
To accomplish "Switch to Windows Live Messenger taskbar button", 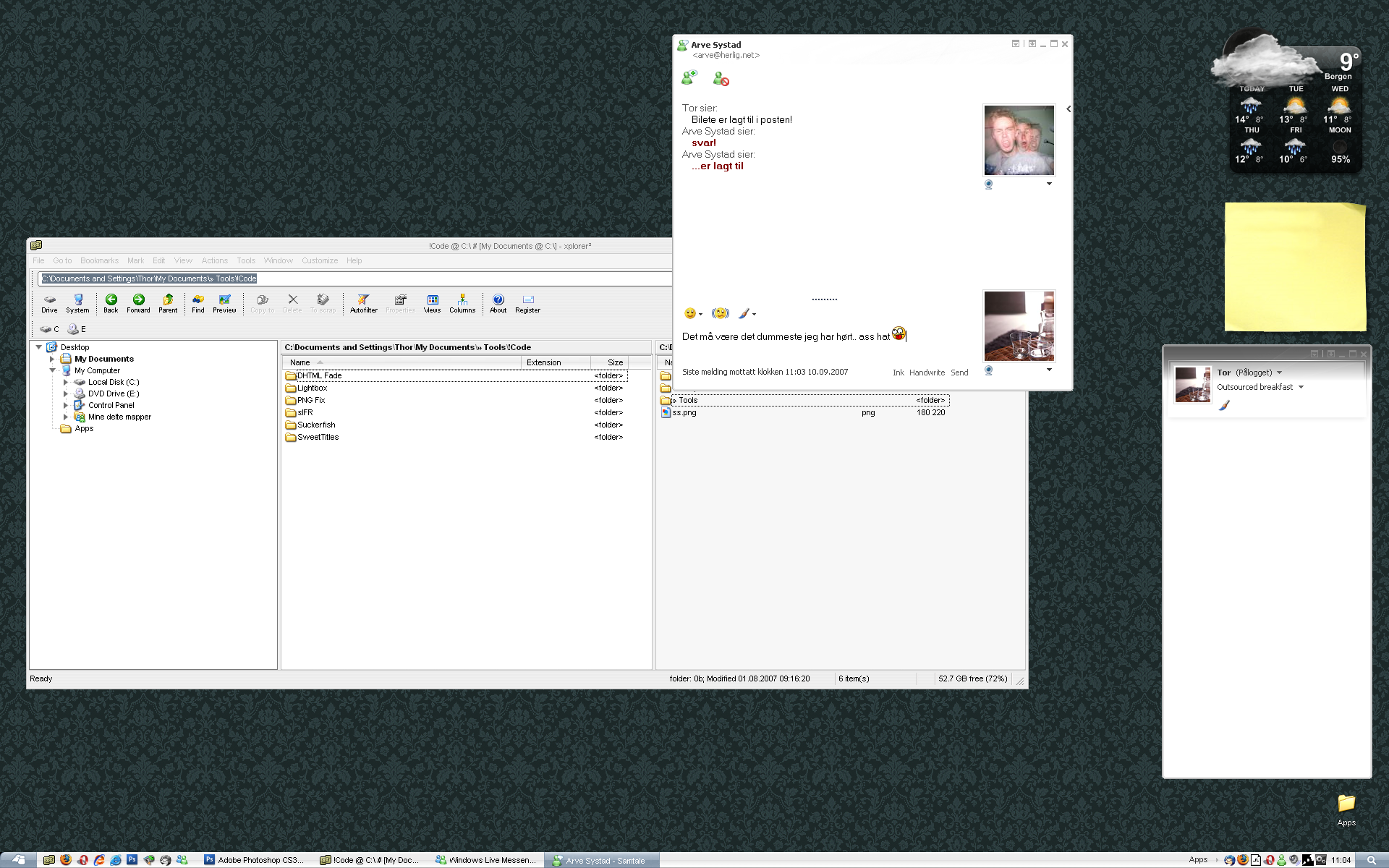I will (x=486, y=860).
